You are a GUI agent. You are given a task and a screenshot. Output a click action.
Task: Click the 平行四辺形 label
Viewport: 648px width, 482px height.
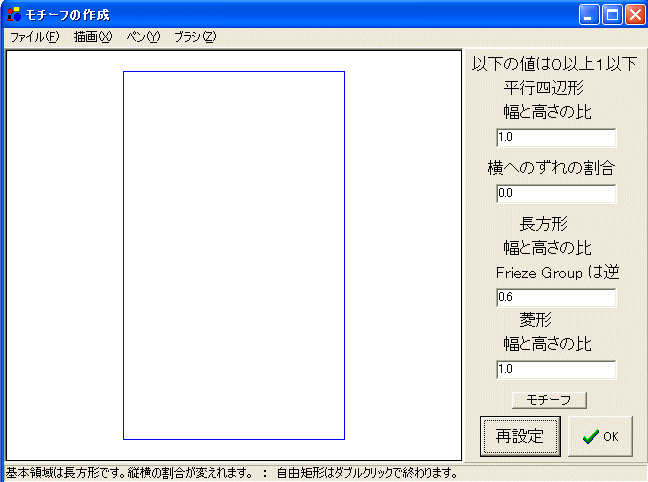[x=543, y=88]
